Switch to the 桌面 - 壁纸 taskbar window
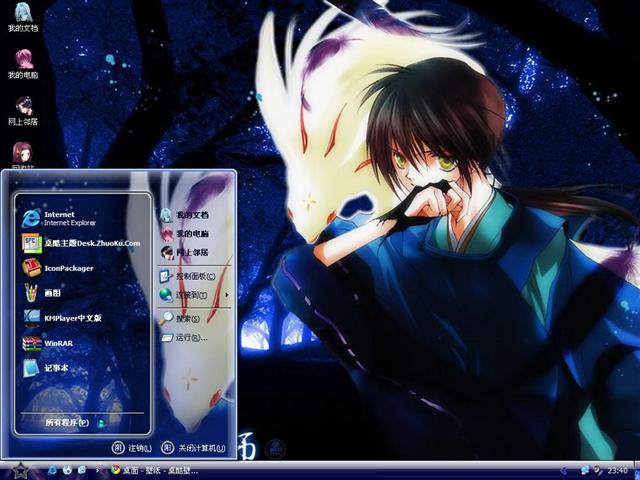Viewport: 640px width, 480px height. 154,470
